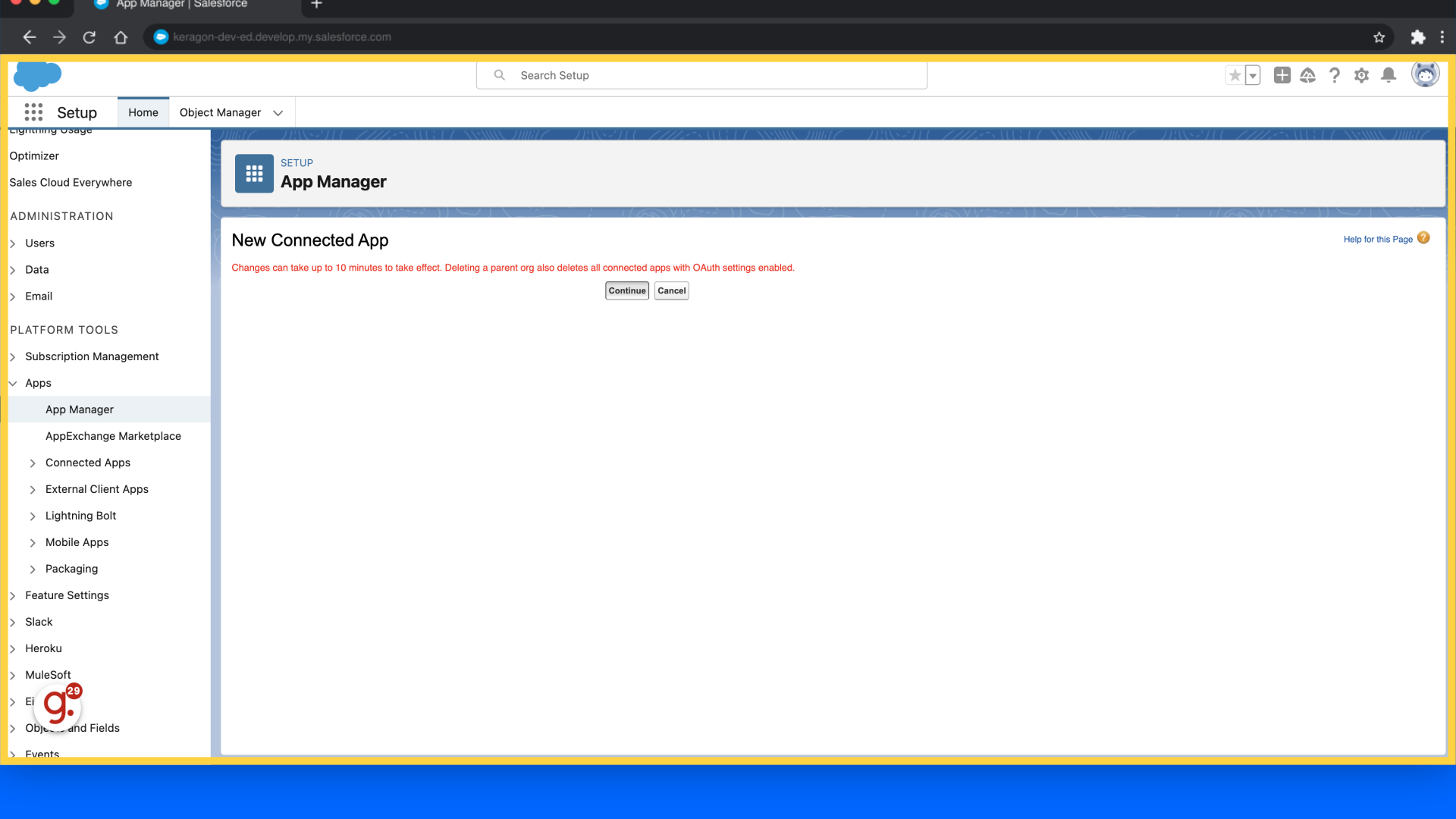Click the Subscription Management label
Image resolution: width=1456 pixels, height=819 pixels.
[92, 356]
